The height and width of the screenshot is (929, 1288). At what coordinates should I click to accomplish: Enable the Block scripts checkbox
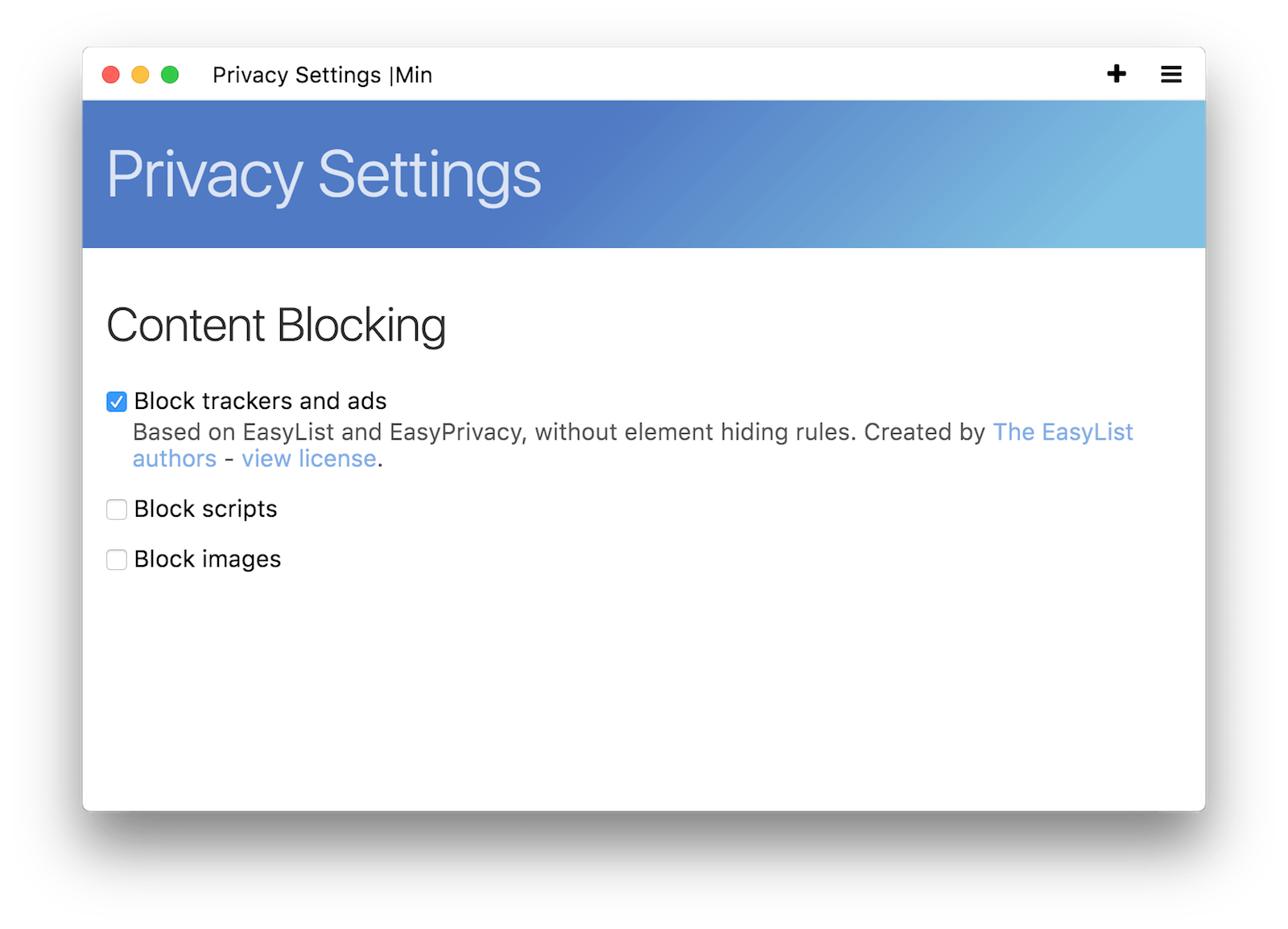117,510
